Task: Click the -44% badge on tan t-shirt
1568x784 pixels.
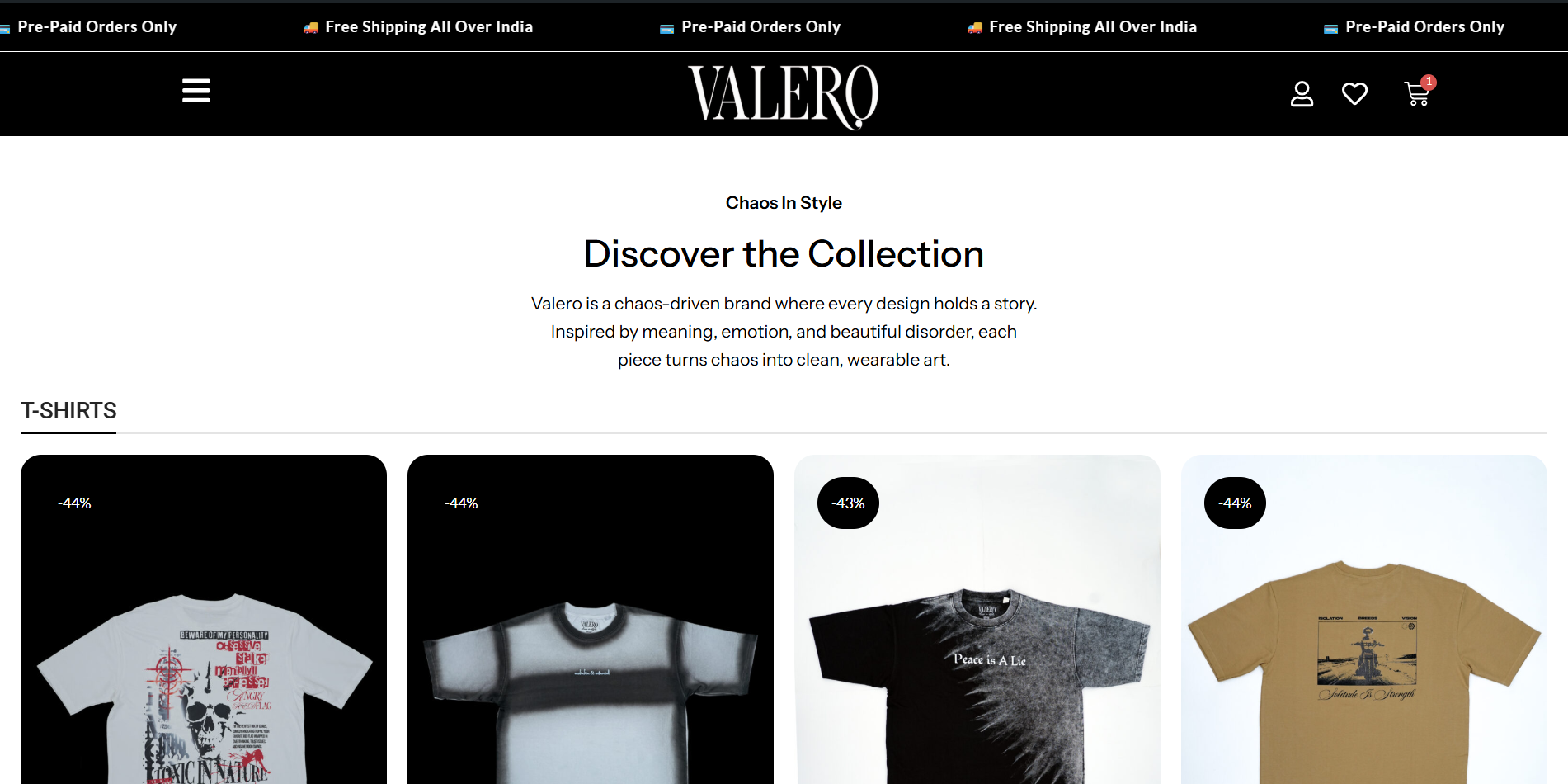Action: tap(1235, 503)
